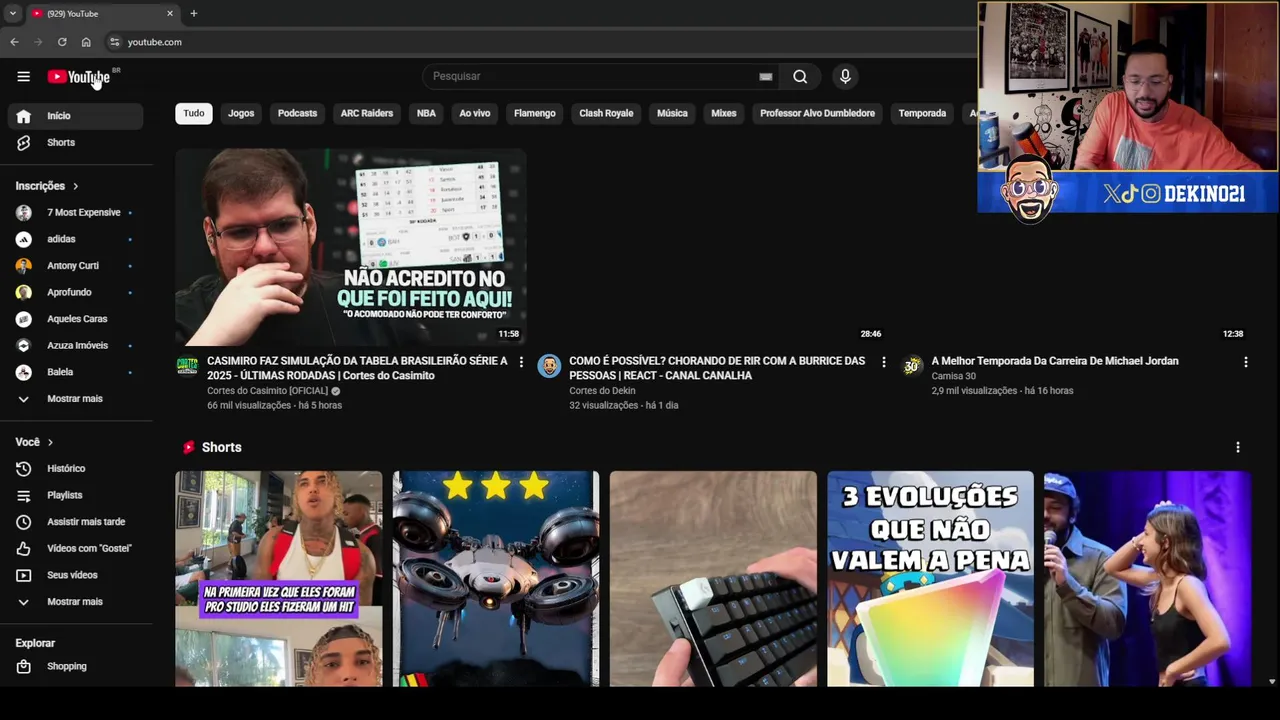Open Histórico in the sidebar
The width and height of the screenshot is (1280, 720).
[x=75, y=468]
